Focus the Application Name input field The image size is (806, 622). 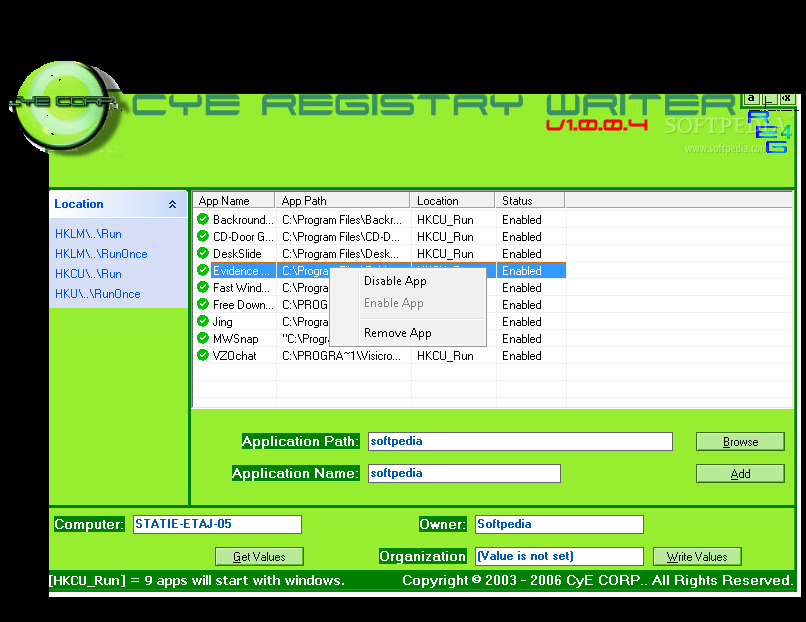tap(464, 473)
